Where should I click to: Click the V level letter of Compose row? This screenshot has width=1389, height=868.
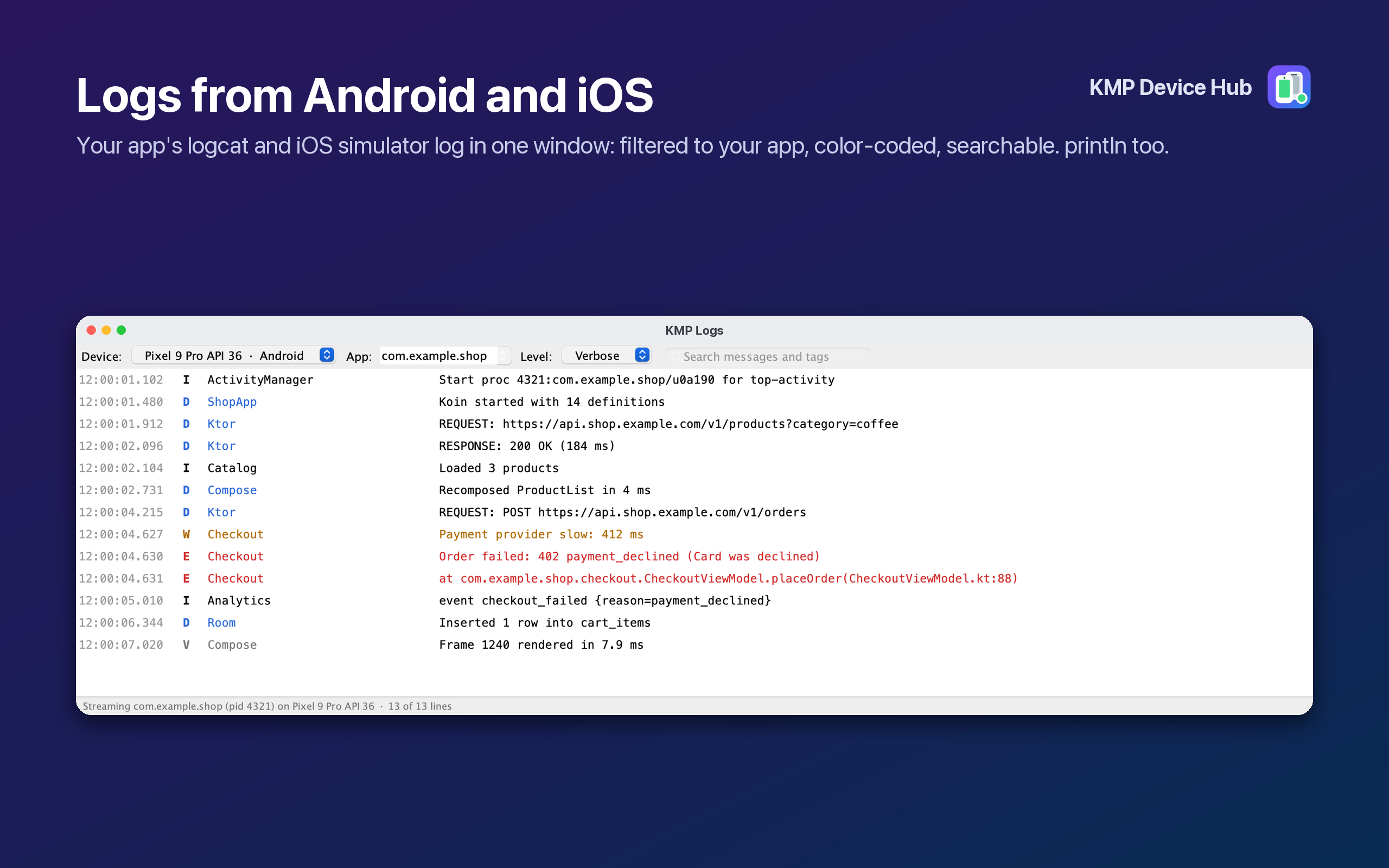[186, 644]
